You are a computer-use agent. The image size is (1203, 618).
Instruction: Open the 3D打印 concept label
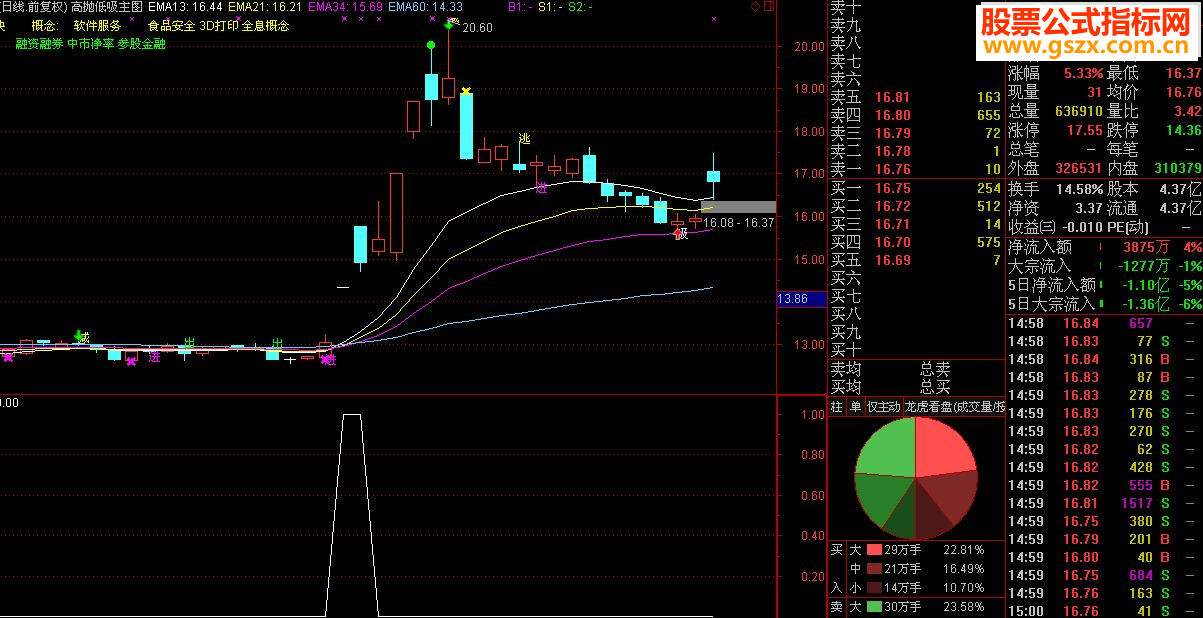pos(219,26)
